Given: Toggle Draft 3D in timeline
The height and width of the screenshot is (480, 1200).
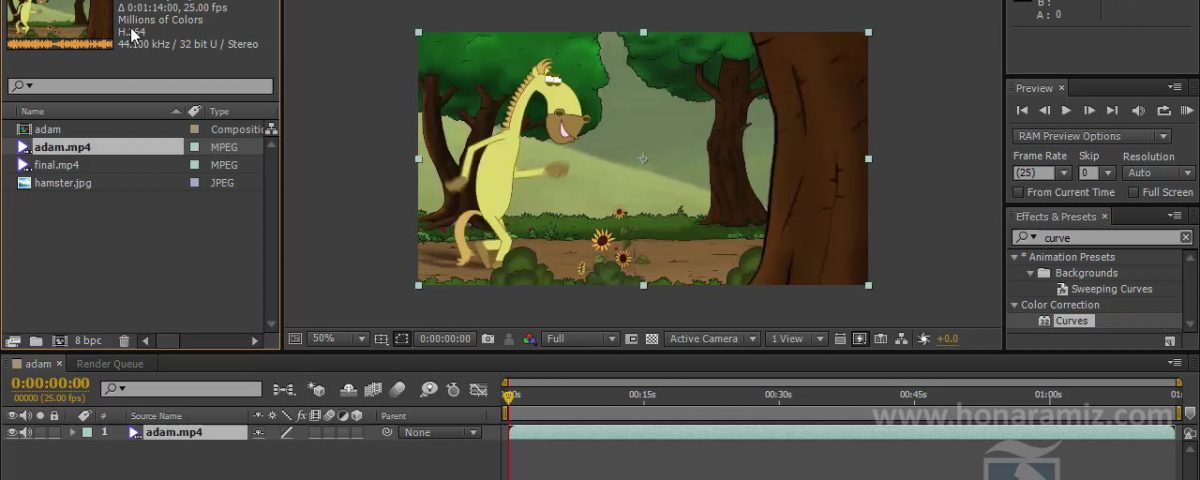Looking at the screenshot, I should pyautogui.click(x=317, y=390).
